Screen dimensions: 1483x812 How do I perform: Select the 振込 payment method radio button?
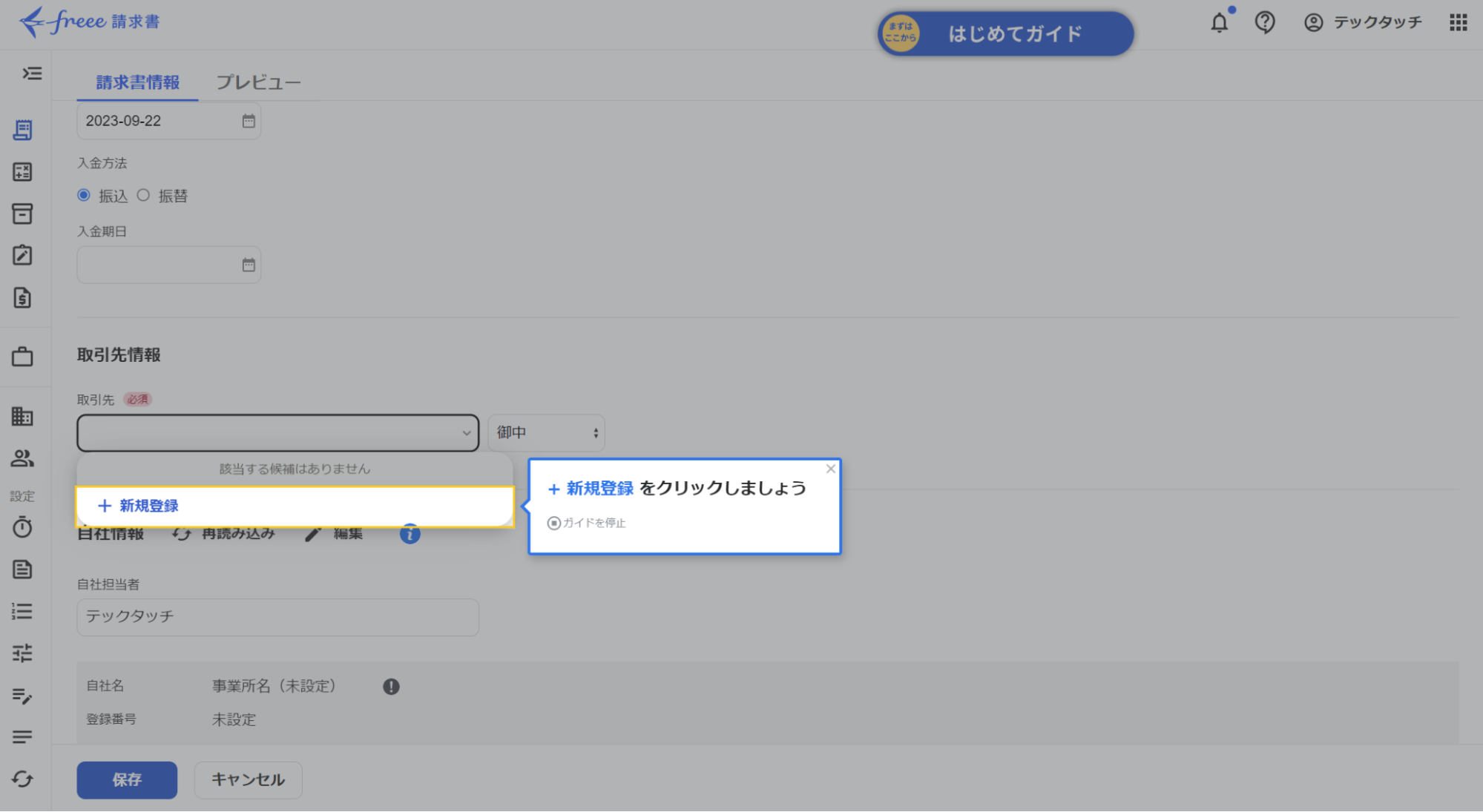pyautogui.click(x=84, y=194)
